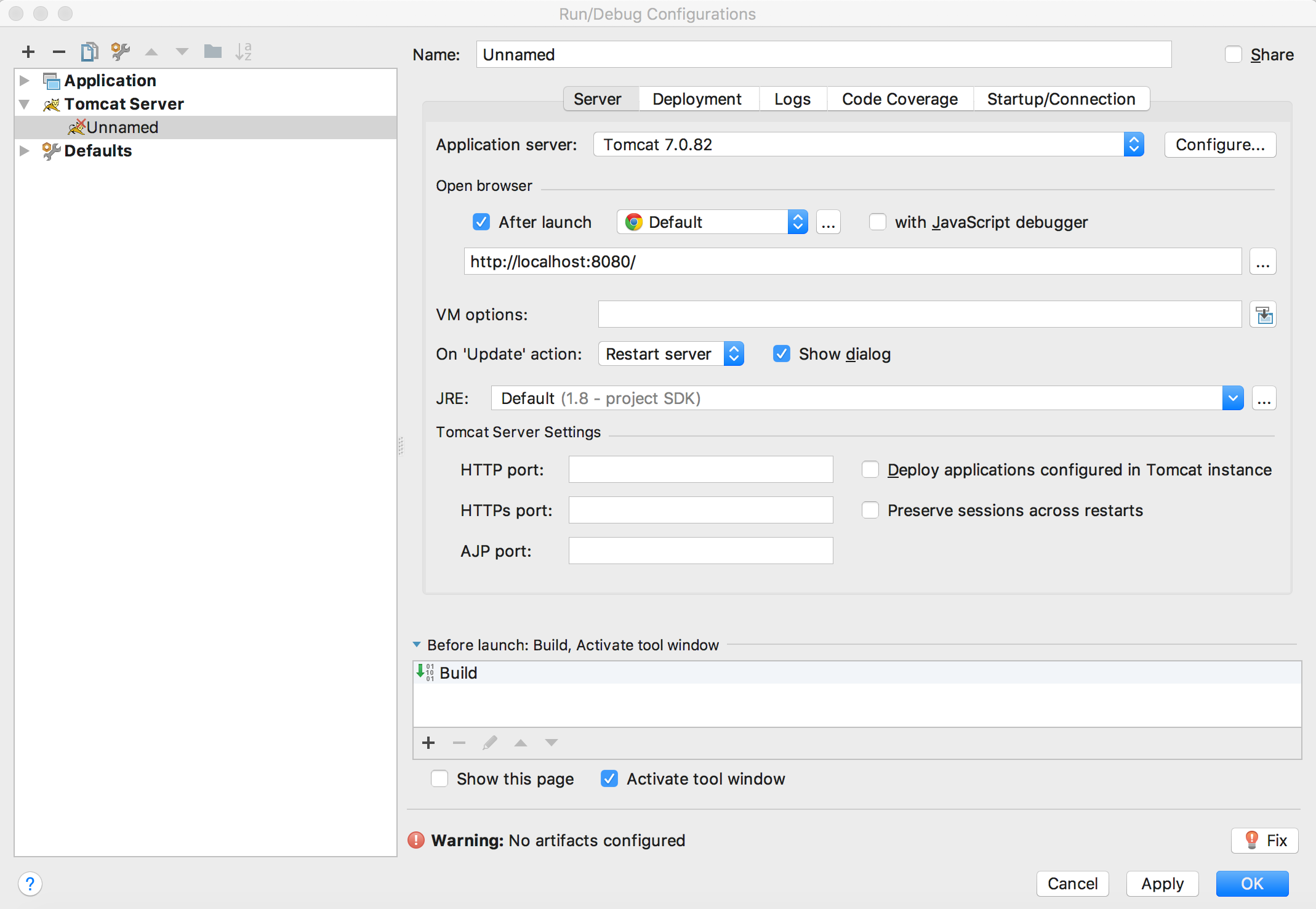Open the URL ellipsis button next to localhost
1316x909 pixels.
(1263, 262)
